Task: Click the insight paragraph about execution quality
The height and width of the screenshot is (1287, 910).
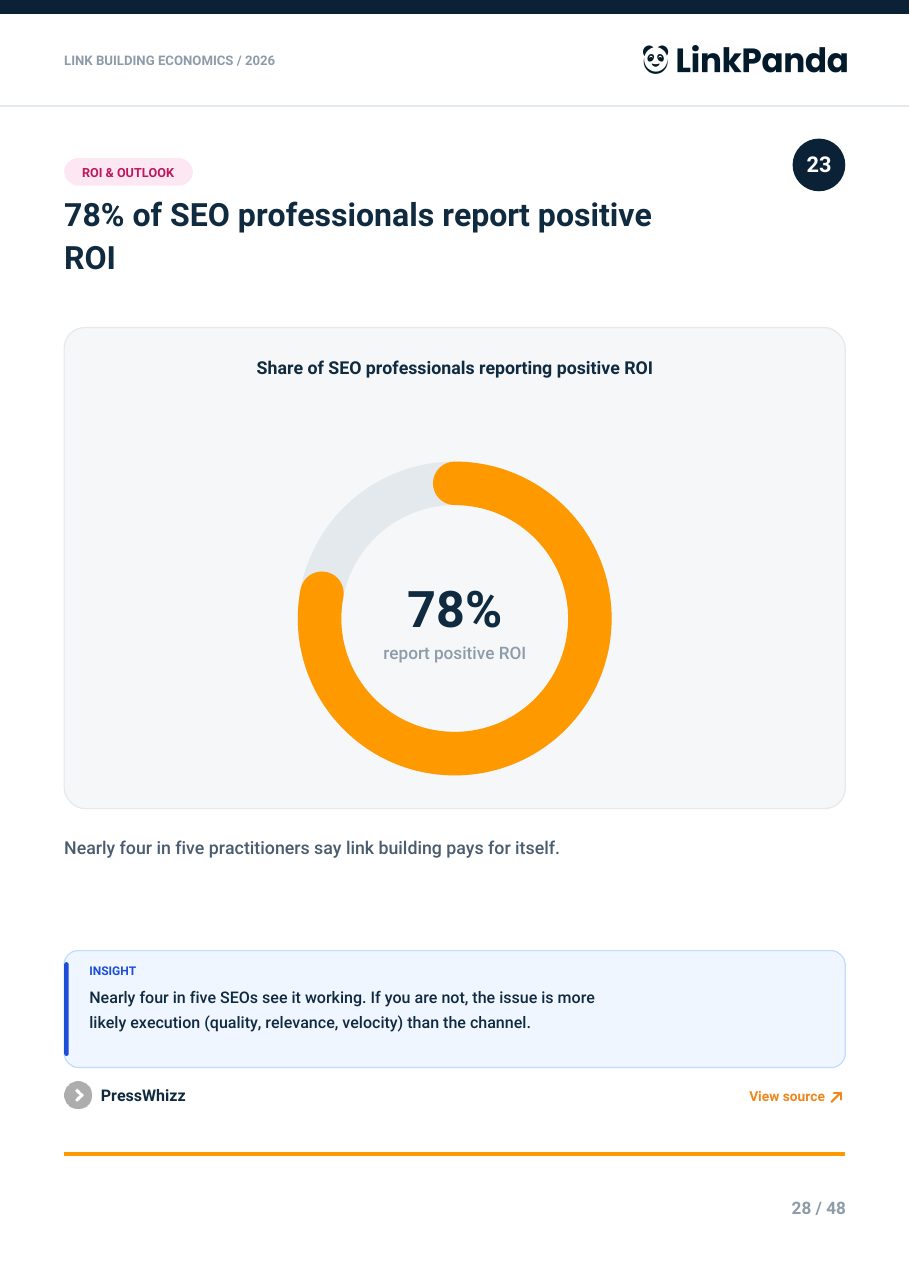Action: [x=342, y=1011]
